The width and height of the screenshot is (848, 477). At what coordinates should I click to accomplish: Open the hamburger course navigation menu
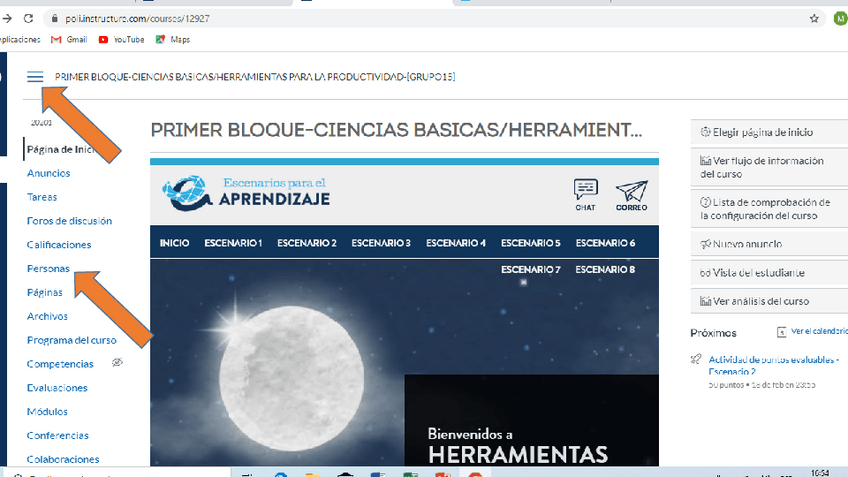point(35,77)
